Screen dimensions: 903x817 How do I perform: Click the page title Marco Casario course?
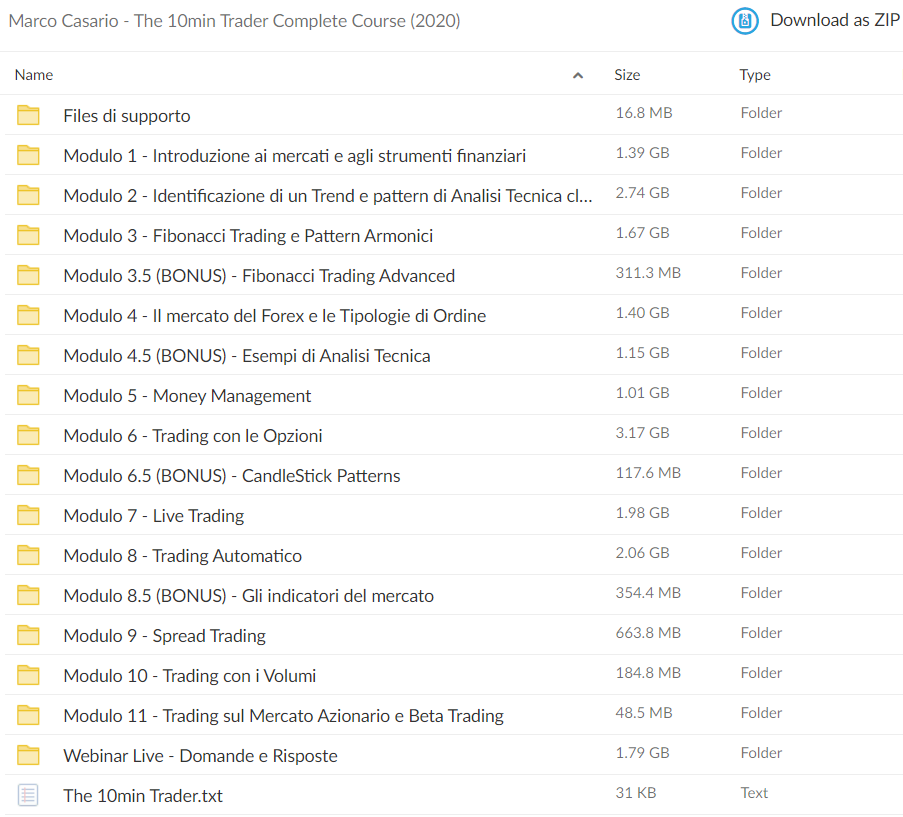click(x=234, y=21)
